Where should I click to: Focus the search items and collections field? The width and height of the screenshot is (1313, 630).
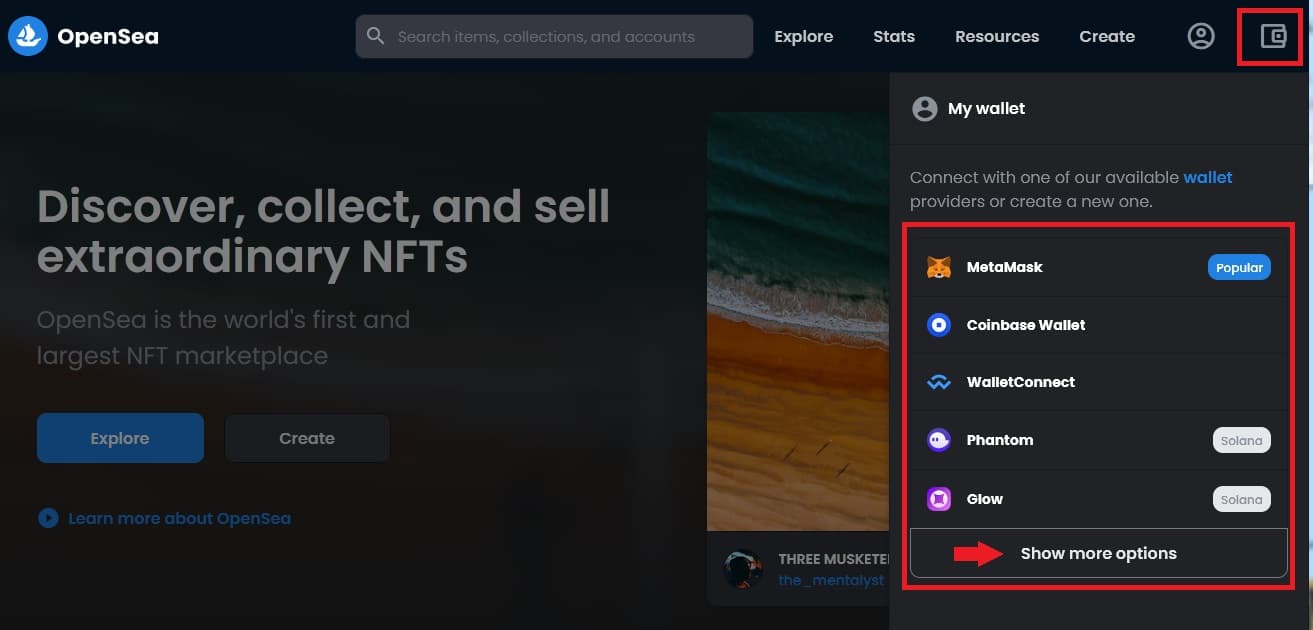pos(554,36)
